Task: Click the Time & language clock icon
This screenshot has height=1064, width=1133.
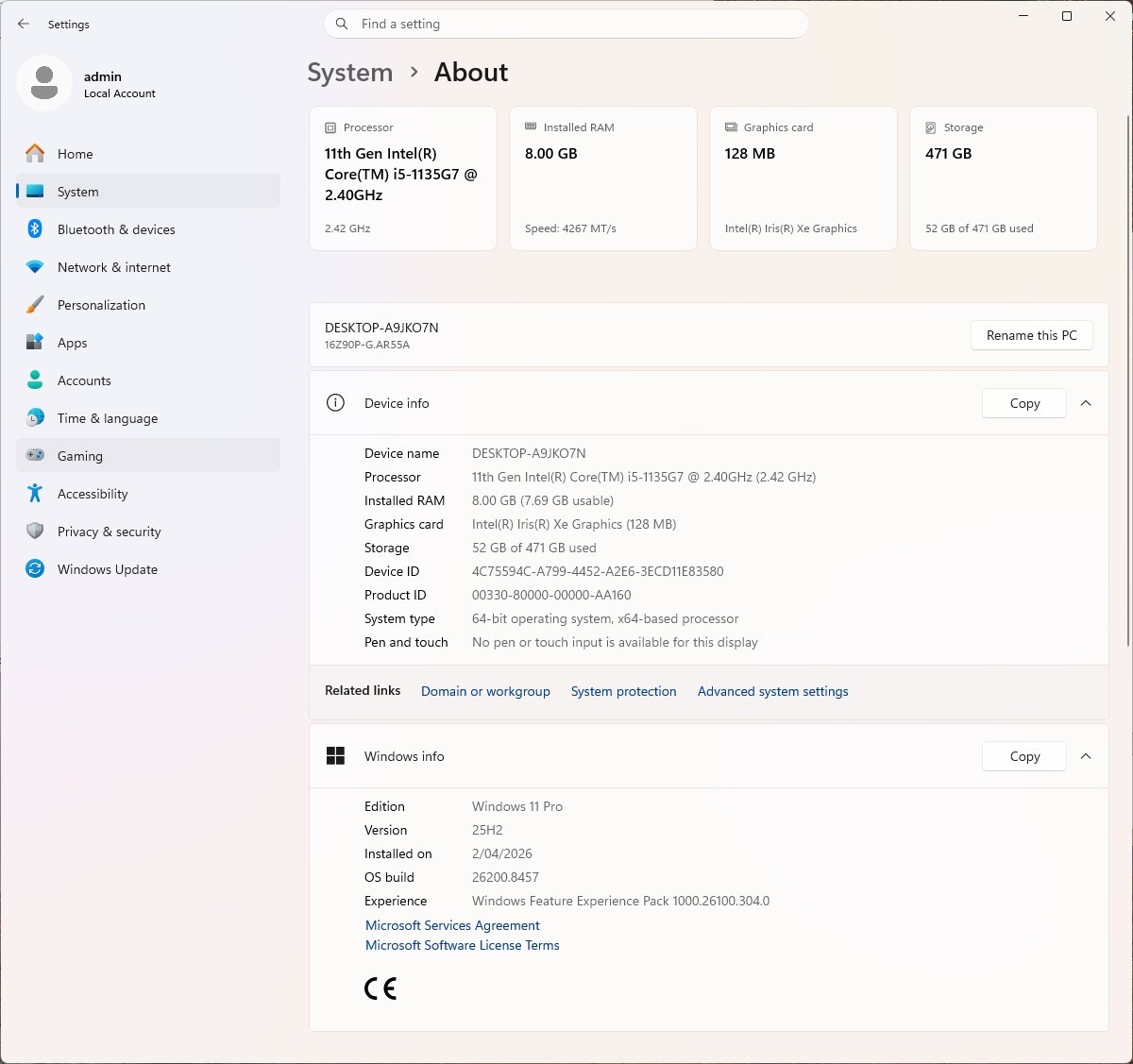Action: (x=35, y=417)
